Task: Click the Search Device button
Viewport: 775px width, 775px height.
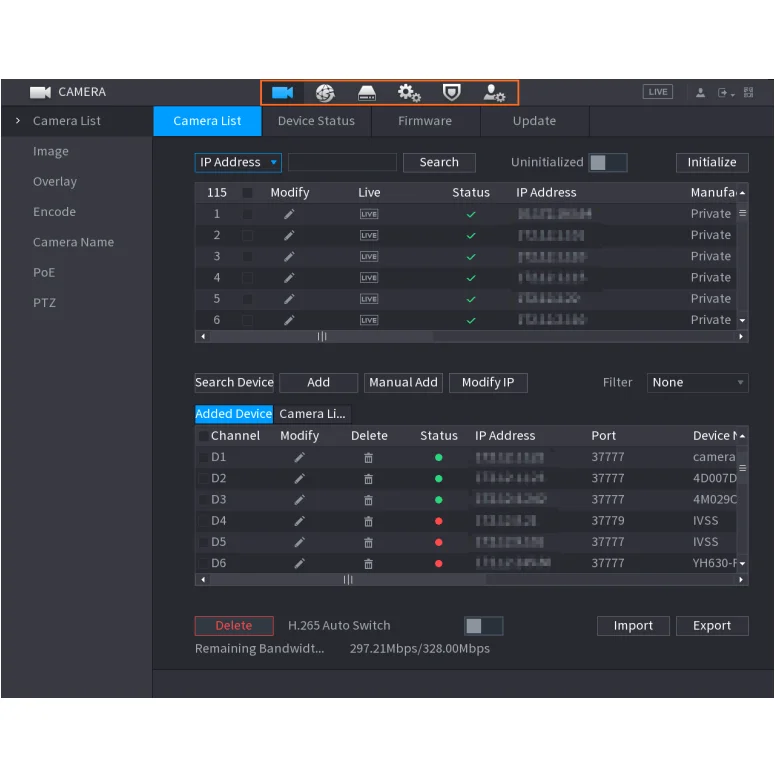Action: point(234,383)
